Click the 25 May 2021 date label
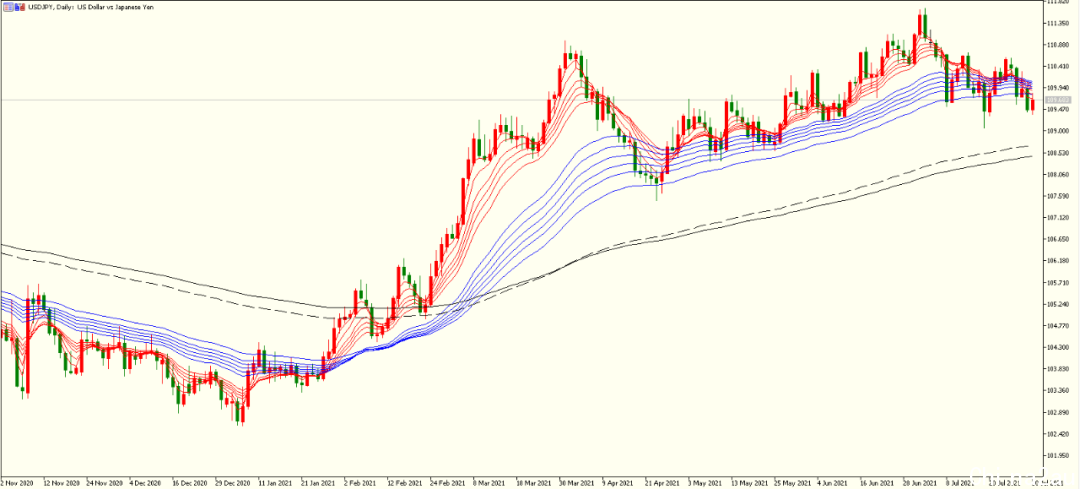This screenshot has height=489, width=1080. (x=791, y=482)
